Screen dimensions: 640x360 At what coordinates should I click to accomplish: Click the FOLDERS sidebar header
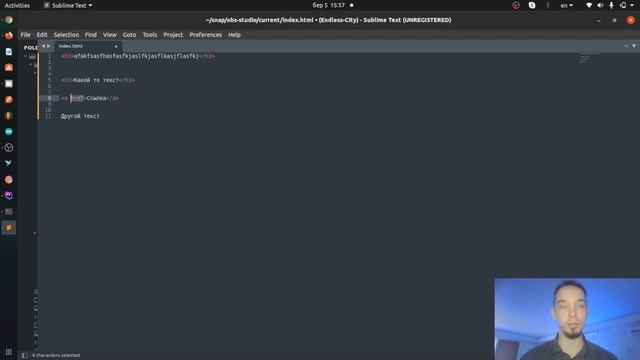click(31, 47)
